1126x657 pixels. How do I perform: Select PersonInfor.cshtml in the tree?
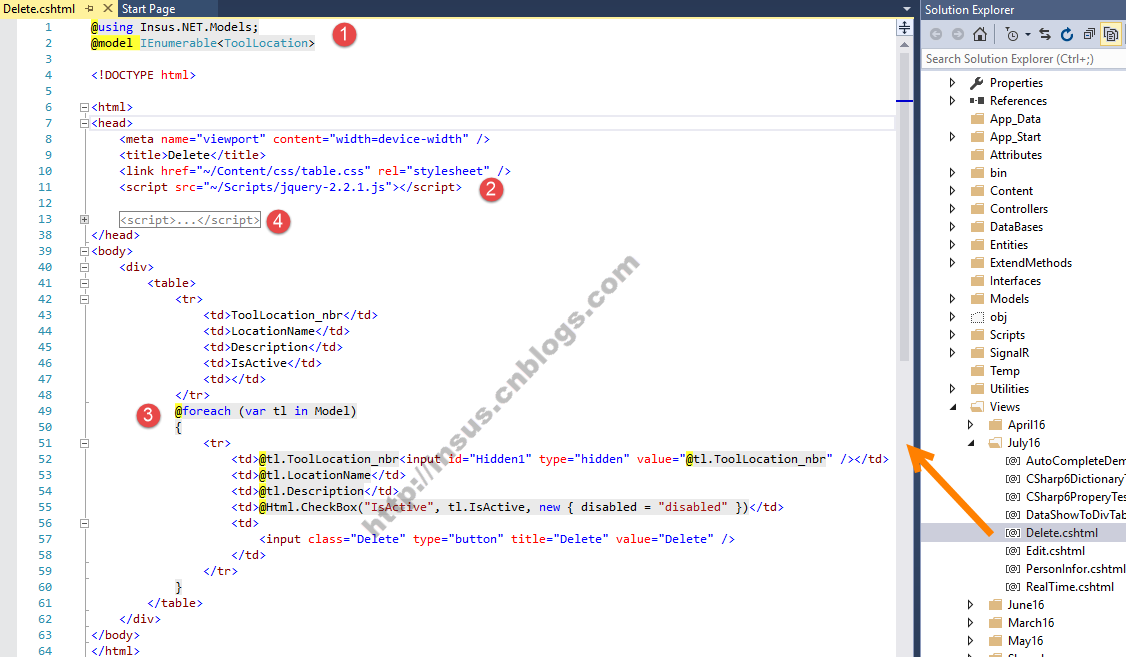1076,569
